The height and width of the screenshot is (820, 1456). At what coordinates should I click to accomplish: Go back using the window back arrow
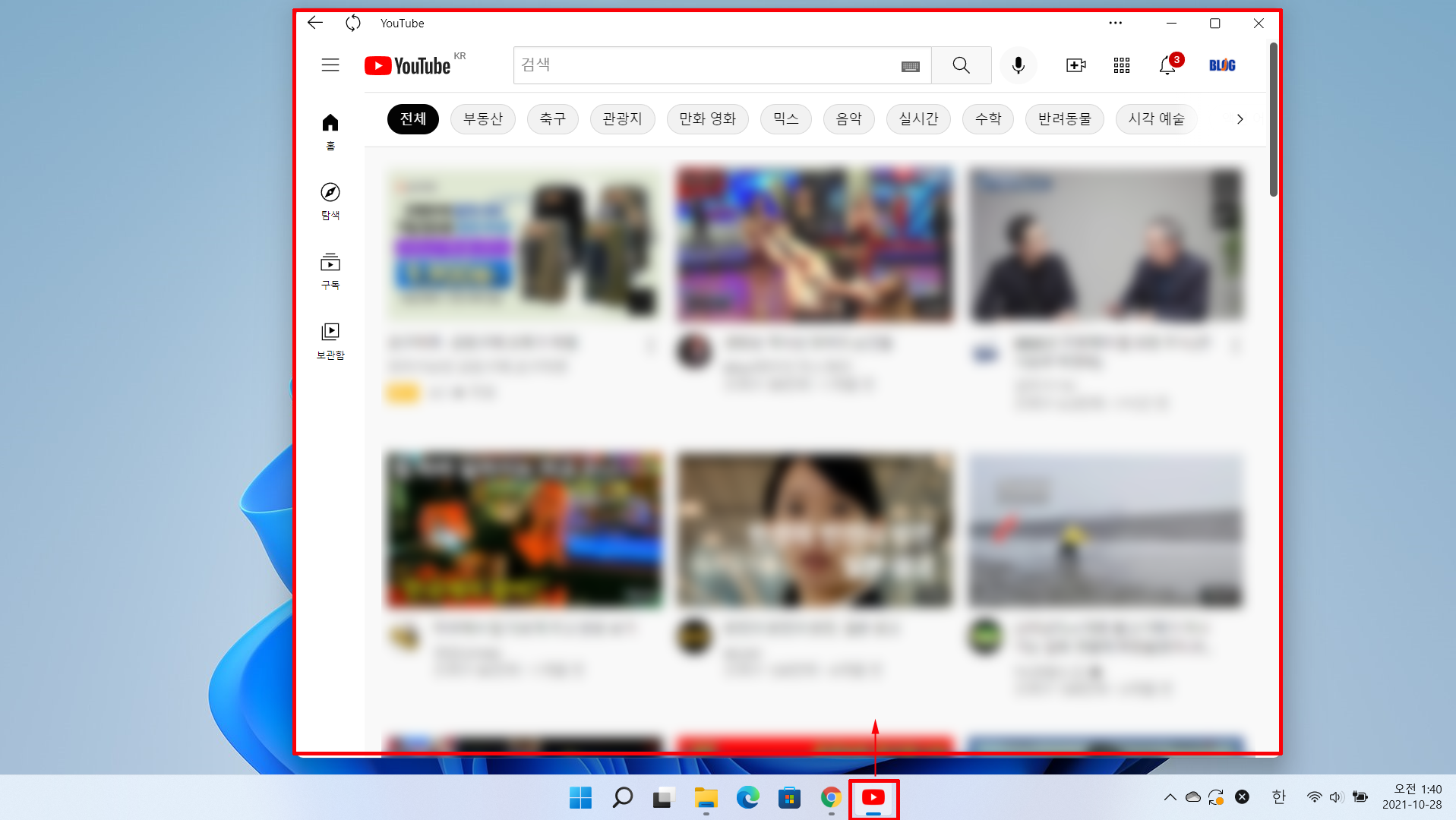tap(315, 23)
